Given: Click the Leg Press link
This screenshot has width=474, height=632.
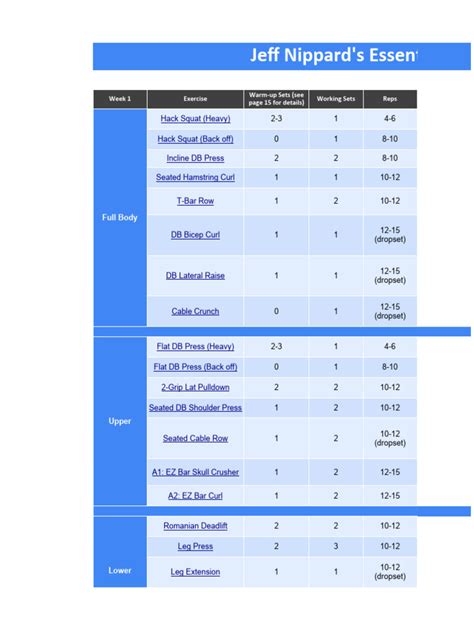Looking at the screenshot, I should (x=195, y=546).
